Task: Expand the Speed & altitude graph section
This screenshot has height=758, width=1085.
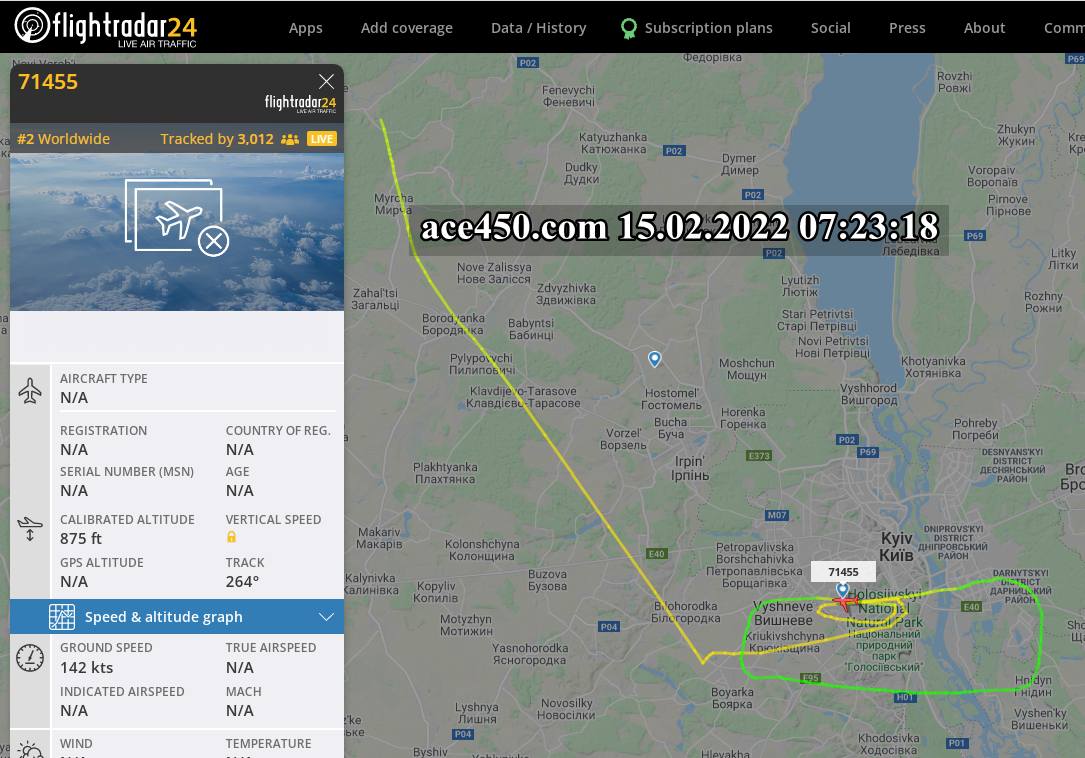Action: [176, 617]
